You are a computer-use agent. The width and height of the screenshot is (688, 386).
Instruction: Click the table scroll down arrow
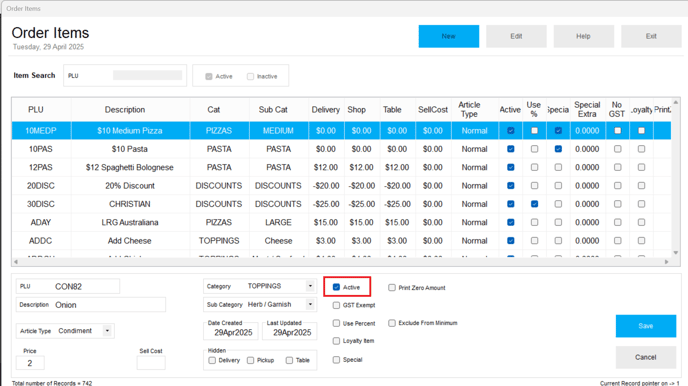pos(676,253)
